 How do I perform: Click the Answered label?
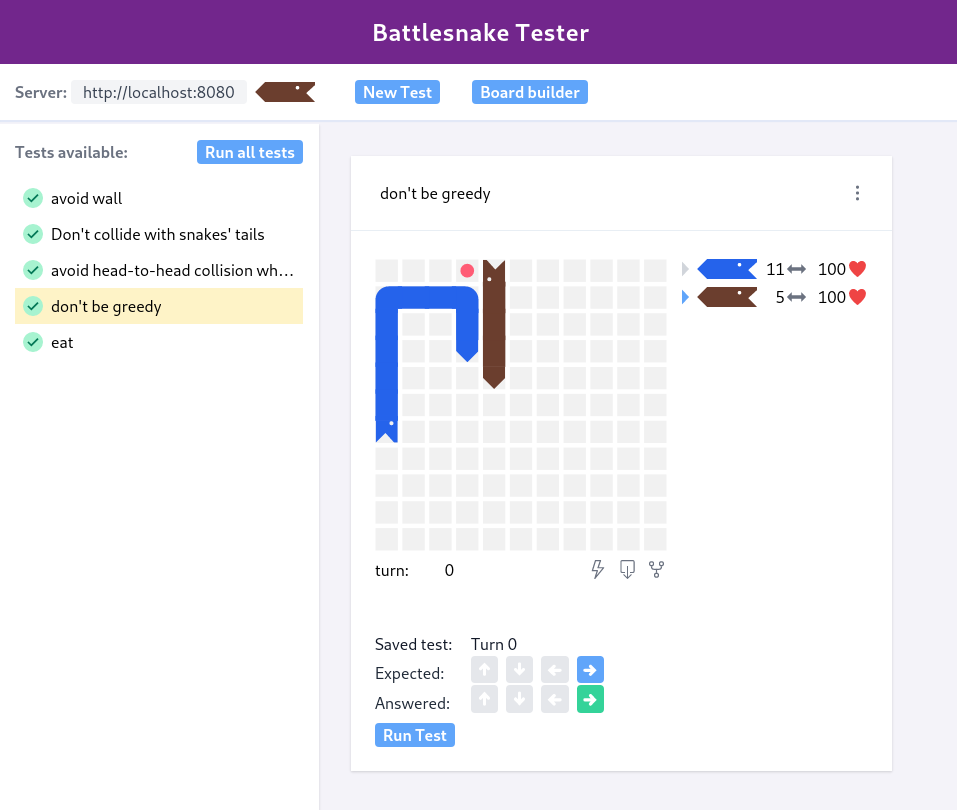coord(412,703)
